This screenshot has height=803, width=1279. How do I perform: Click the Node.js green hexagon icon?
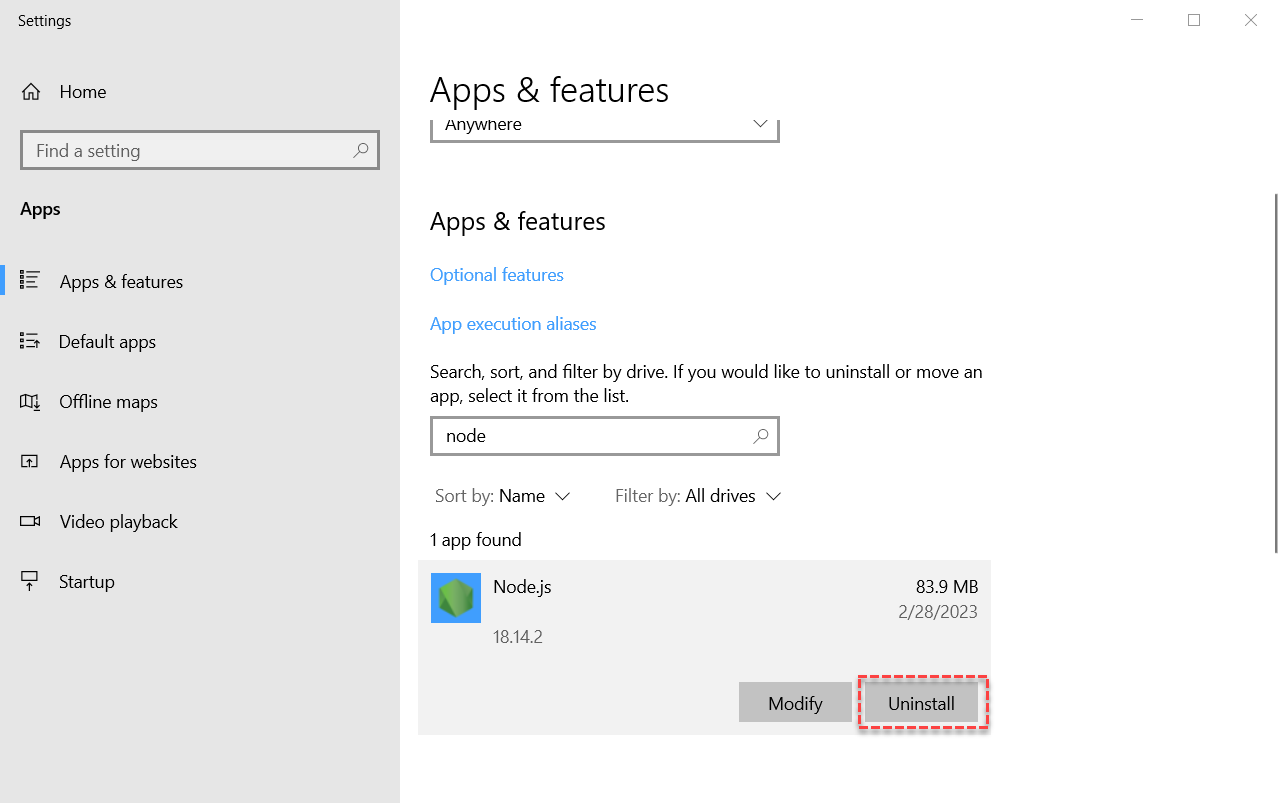point(456,598)
